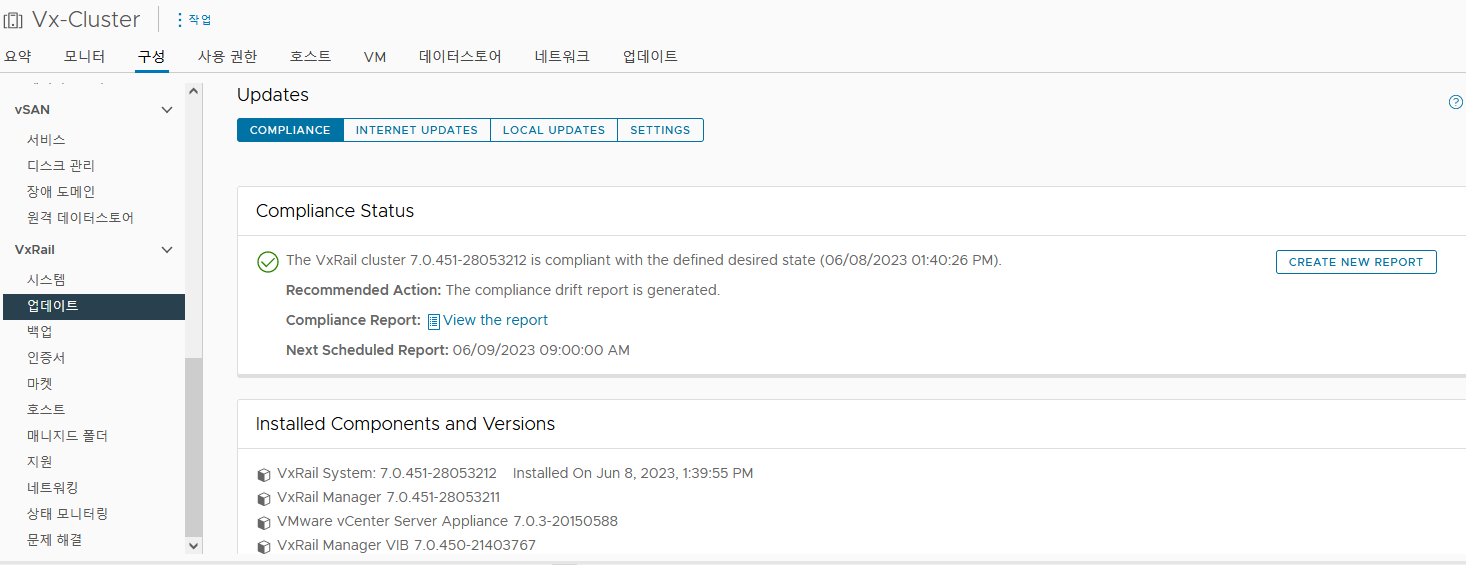This screenshot has width=1466, height=565.
Task: Open the 네트워크 tab
Action: pyautogui.click(x=562, y=57)
